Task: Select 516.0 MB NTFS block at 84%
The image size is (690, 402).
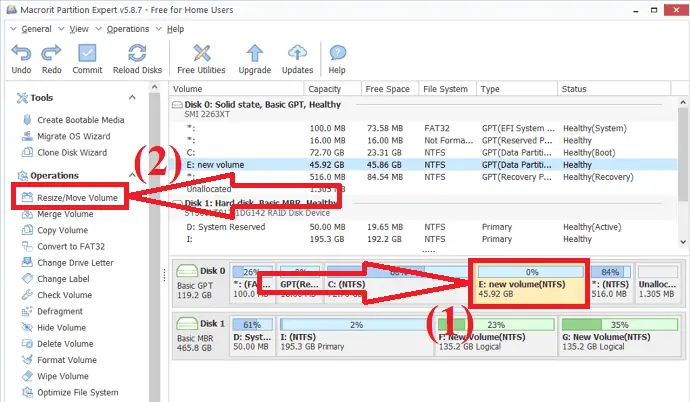Action: tap(610, 283)
